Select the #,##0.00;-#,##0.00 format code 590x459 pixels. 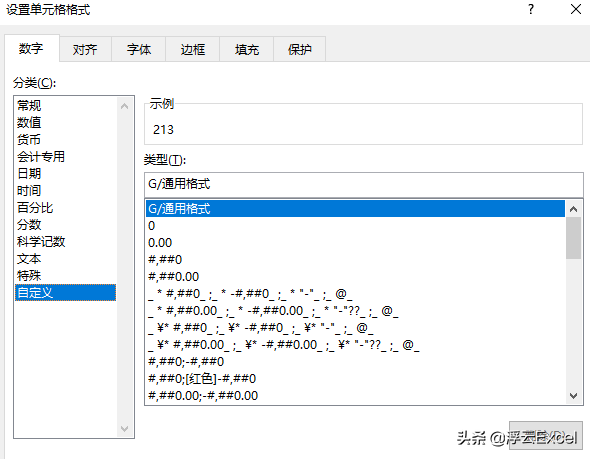point(355,395)
